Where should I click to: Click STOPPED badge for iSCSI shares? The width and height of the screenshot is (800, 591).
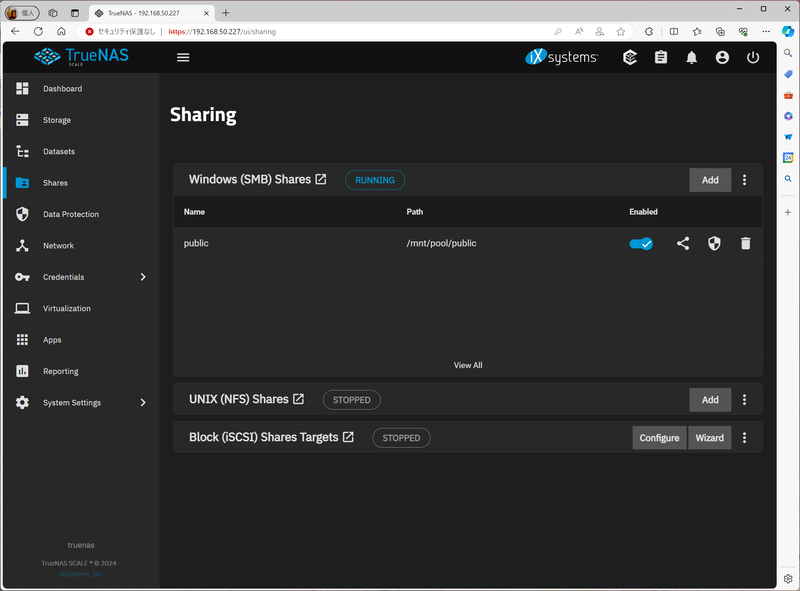click(402, 438)
